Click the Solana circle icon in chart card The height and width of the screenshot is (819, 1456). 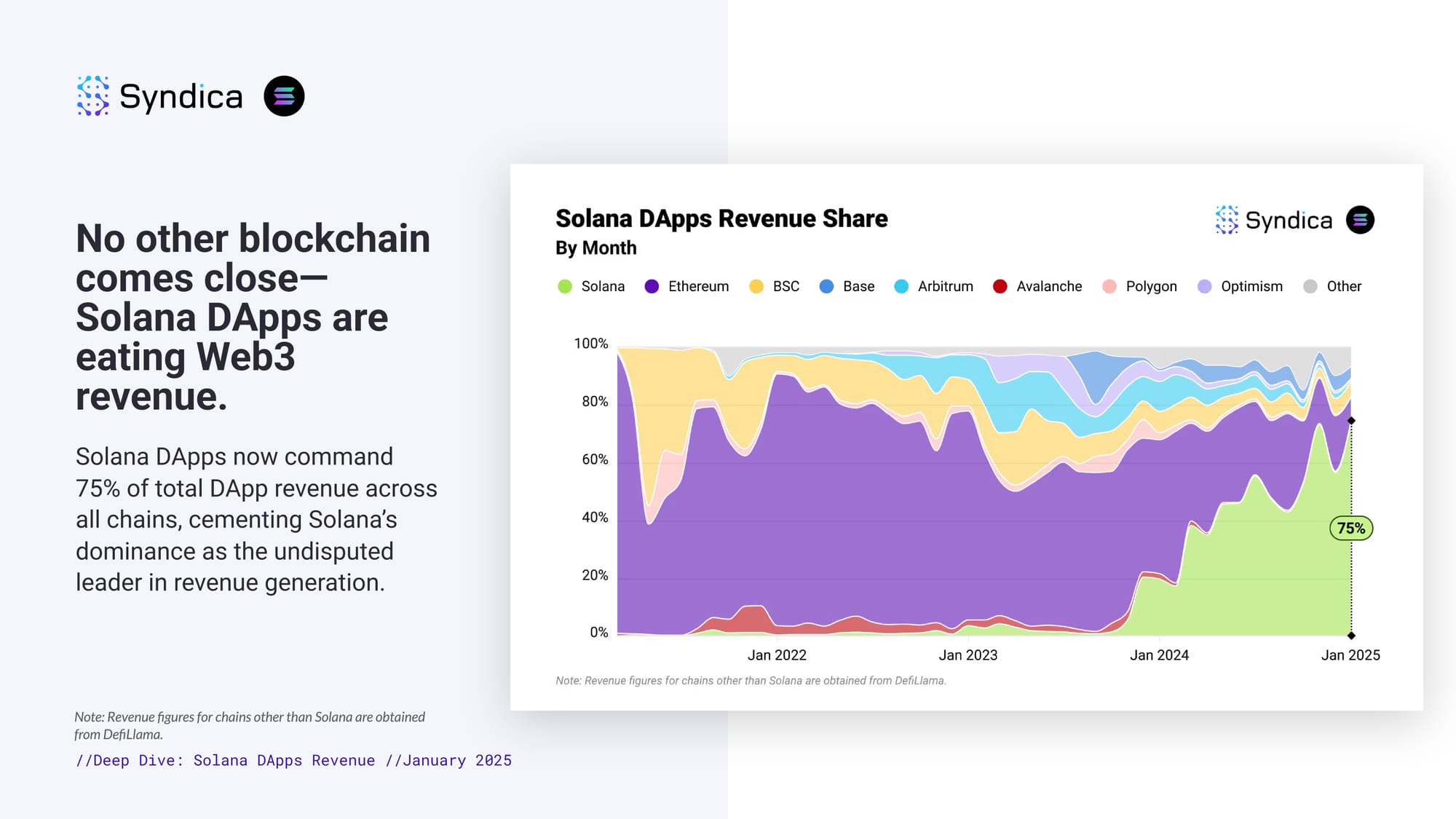(1360, 220)
